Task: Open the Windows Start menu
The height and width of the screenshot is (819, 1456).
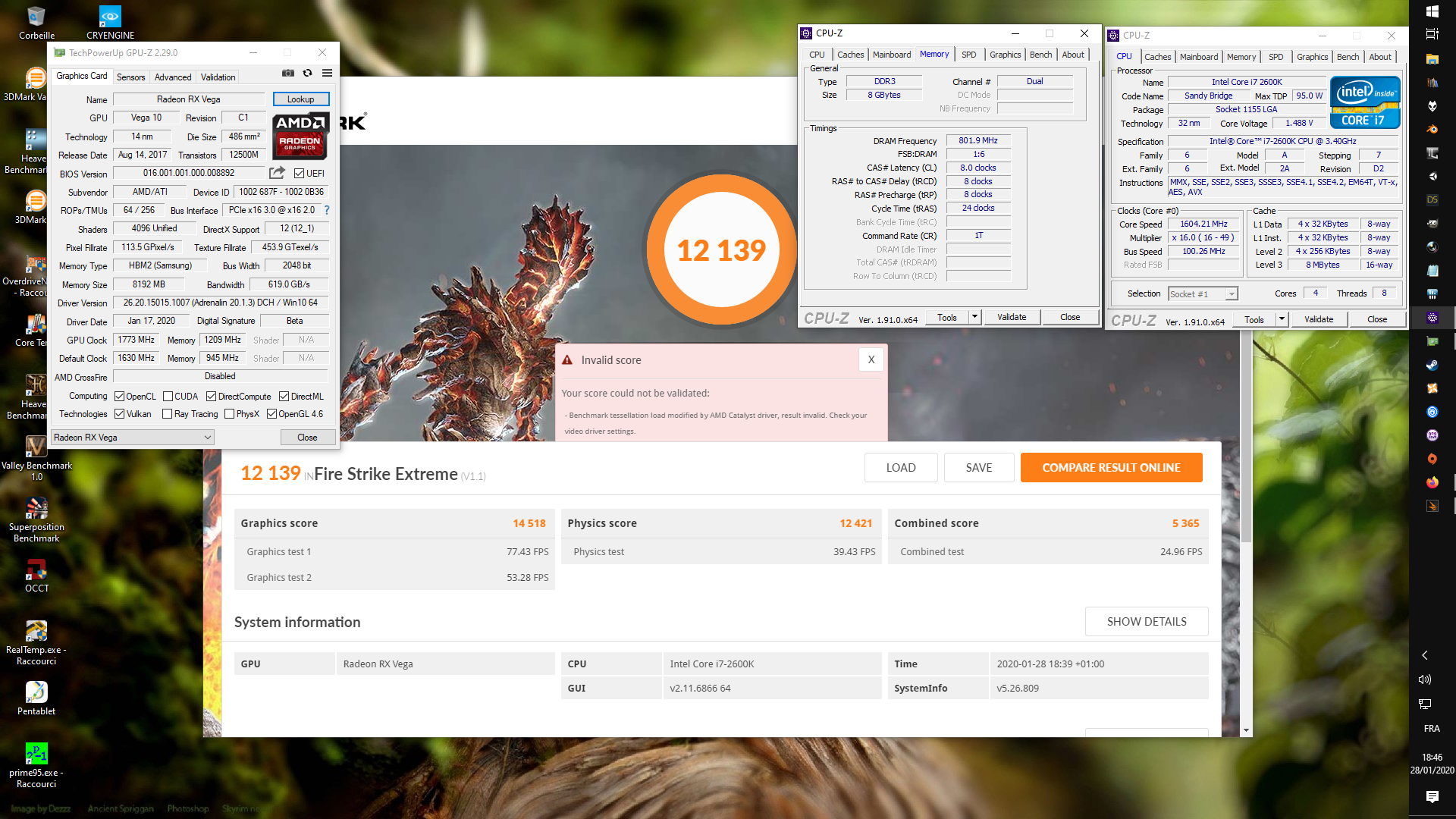Action: (1432, 11)
